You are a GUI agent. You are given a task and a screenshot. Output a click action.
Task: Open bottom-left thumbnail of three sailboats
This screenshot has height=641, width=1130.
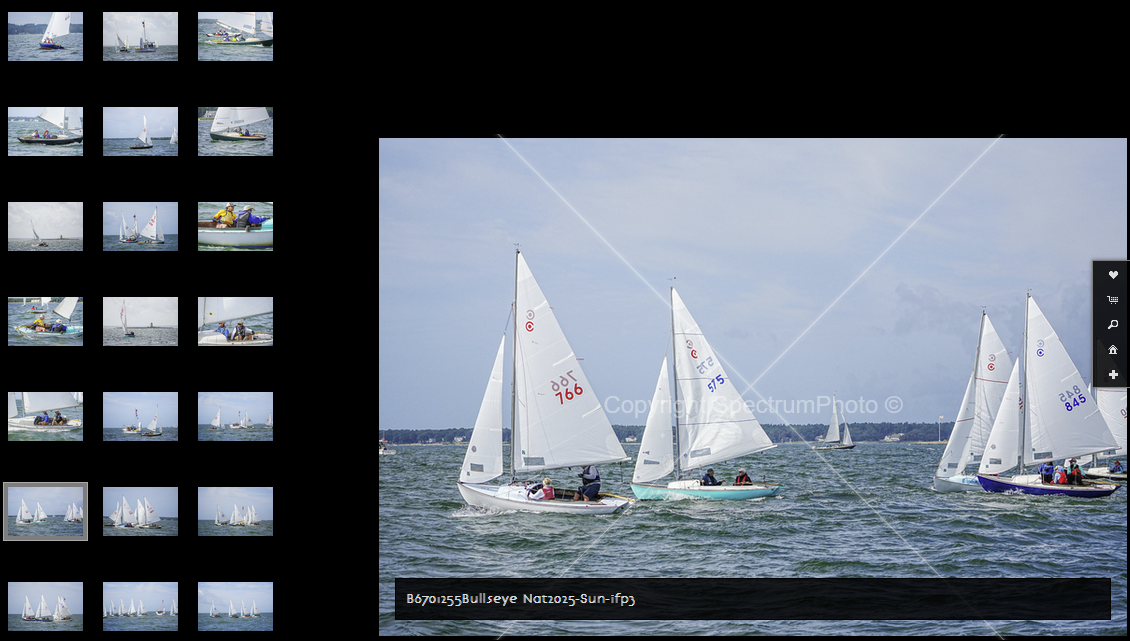pos(45,606)
